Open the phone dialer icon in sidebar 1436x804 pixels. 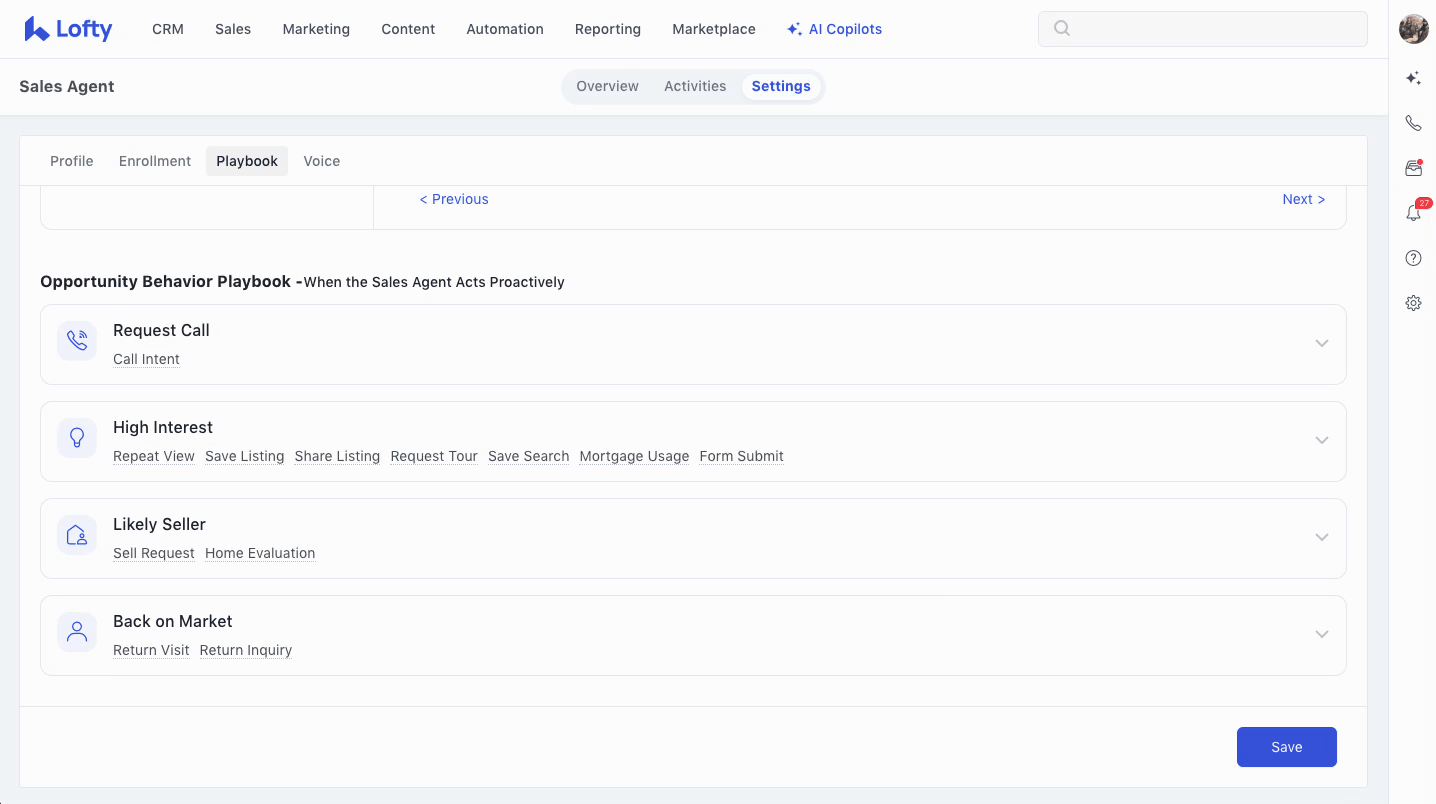pyautogui.click(x=1413, y=123)
